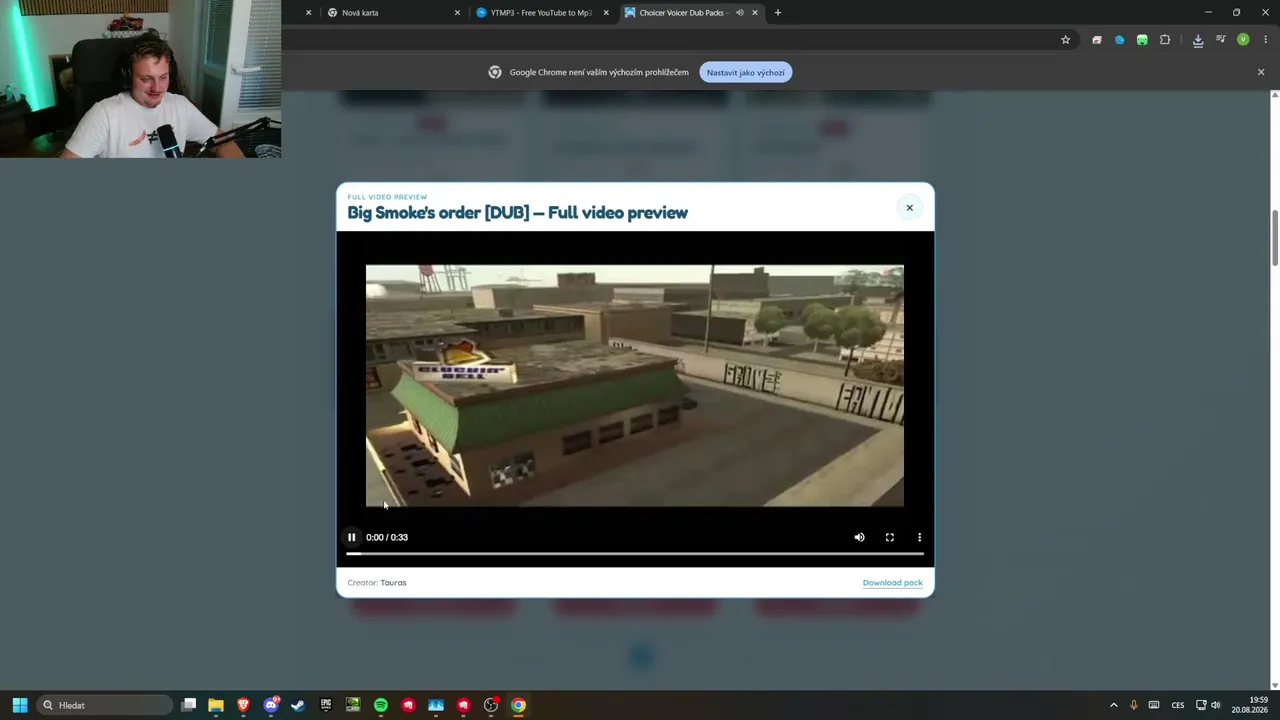Open network settings from the system tray
1280x720 pixels.
tap(1201, 705)
